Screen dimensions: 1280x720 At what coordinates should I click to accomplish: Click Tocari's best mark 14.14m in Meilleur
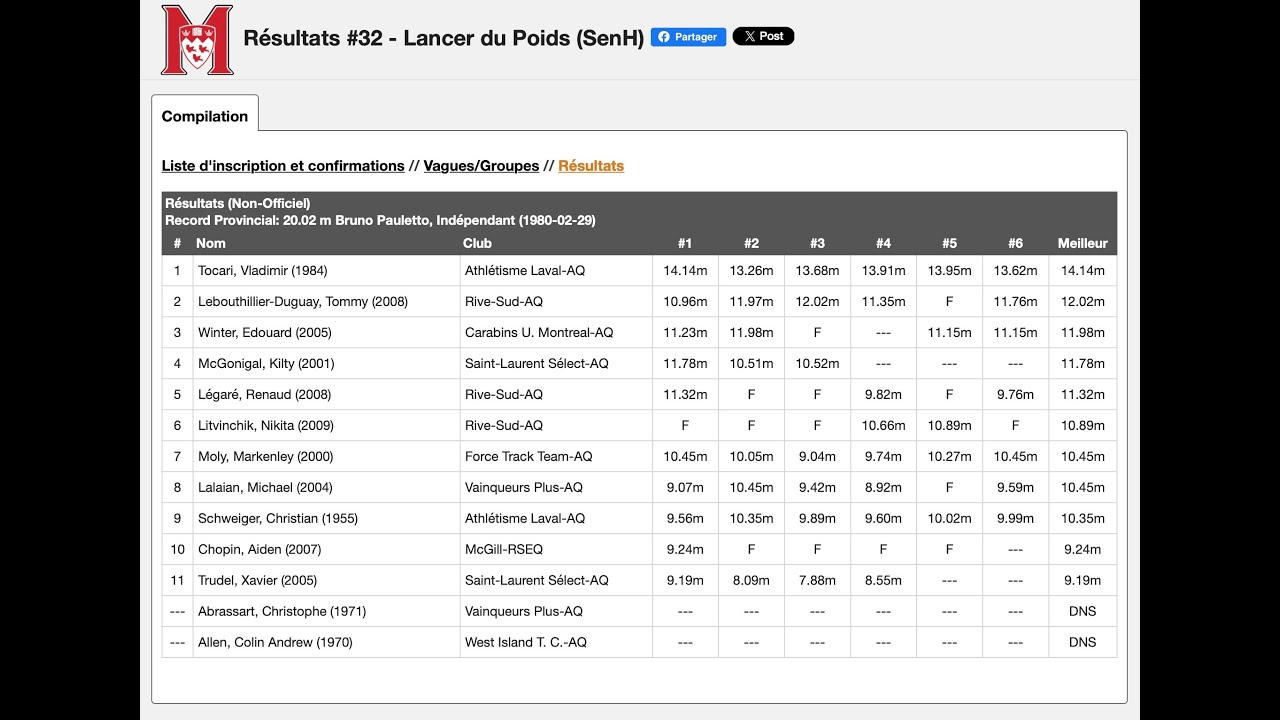click(1083, 271)
